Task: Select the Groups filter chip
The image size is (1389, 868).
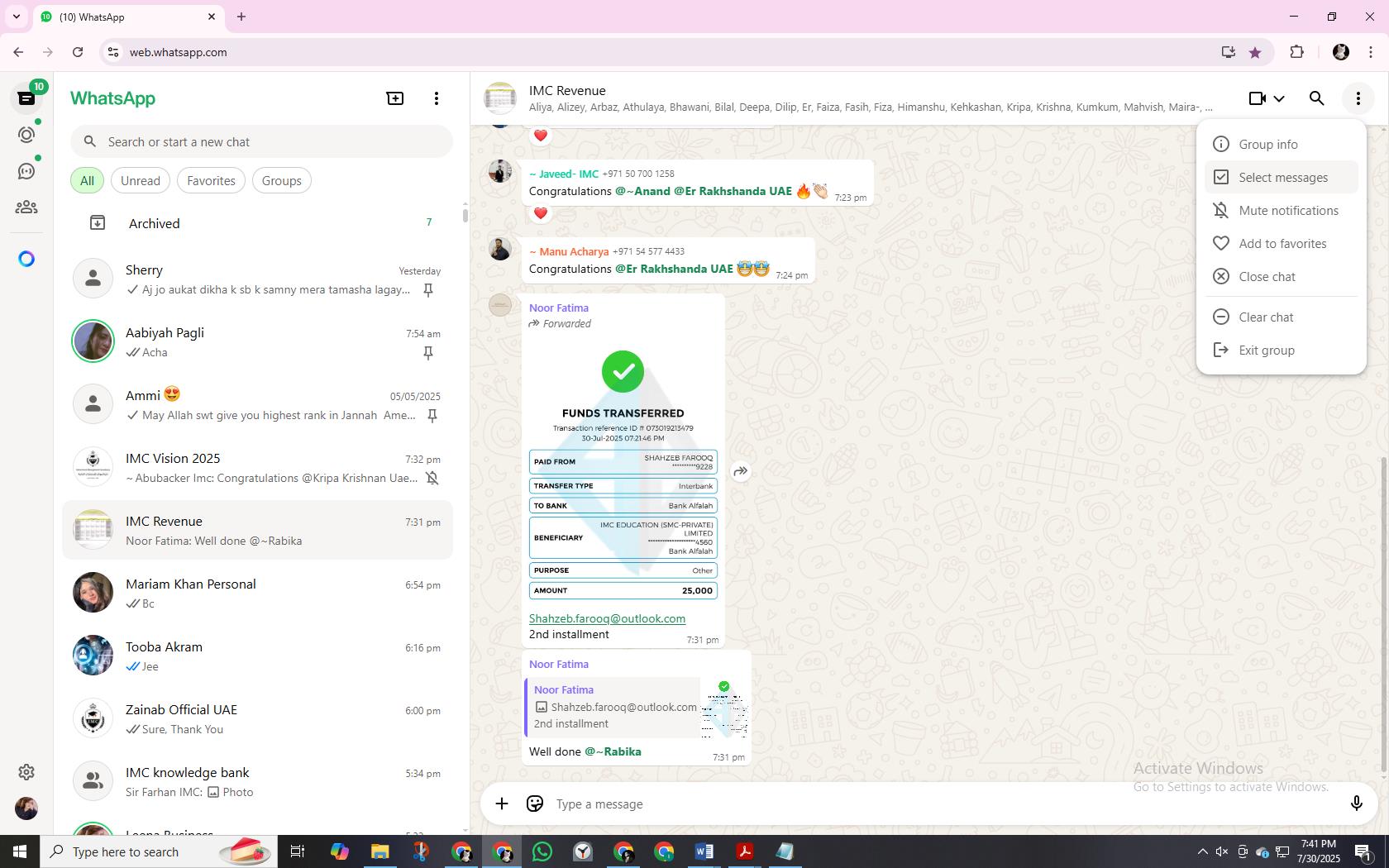Action: click(281, 180)
